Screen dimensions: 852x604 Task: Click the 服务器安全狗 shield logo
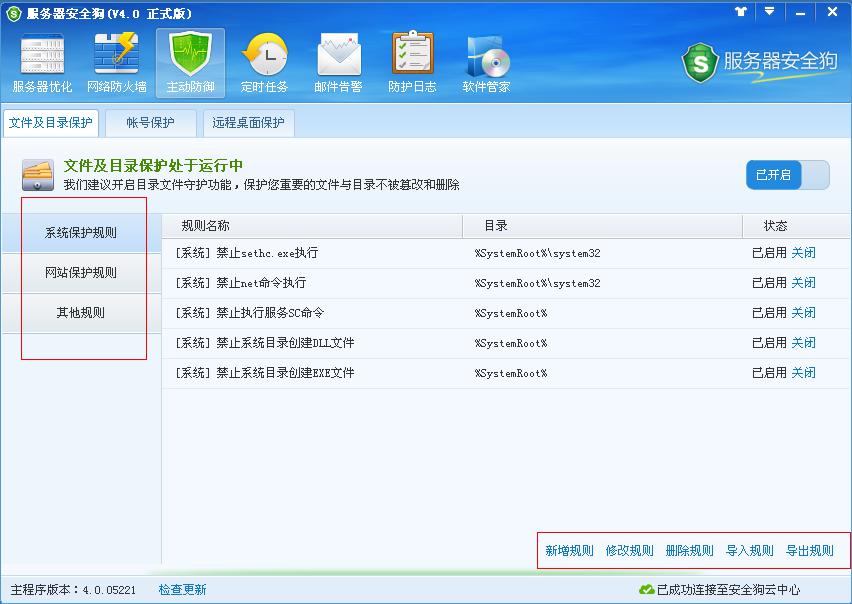pyautogui.click(x=698, y=62)
